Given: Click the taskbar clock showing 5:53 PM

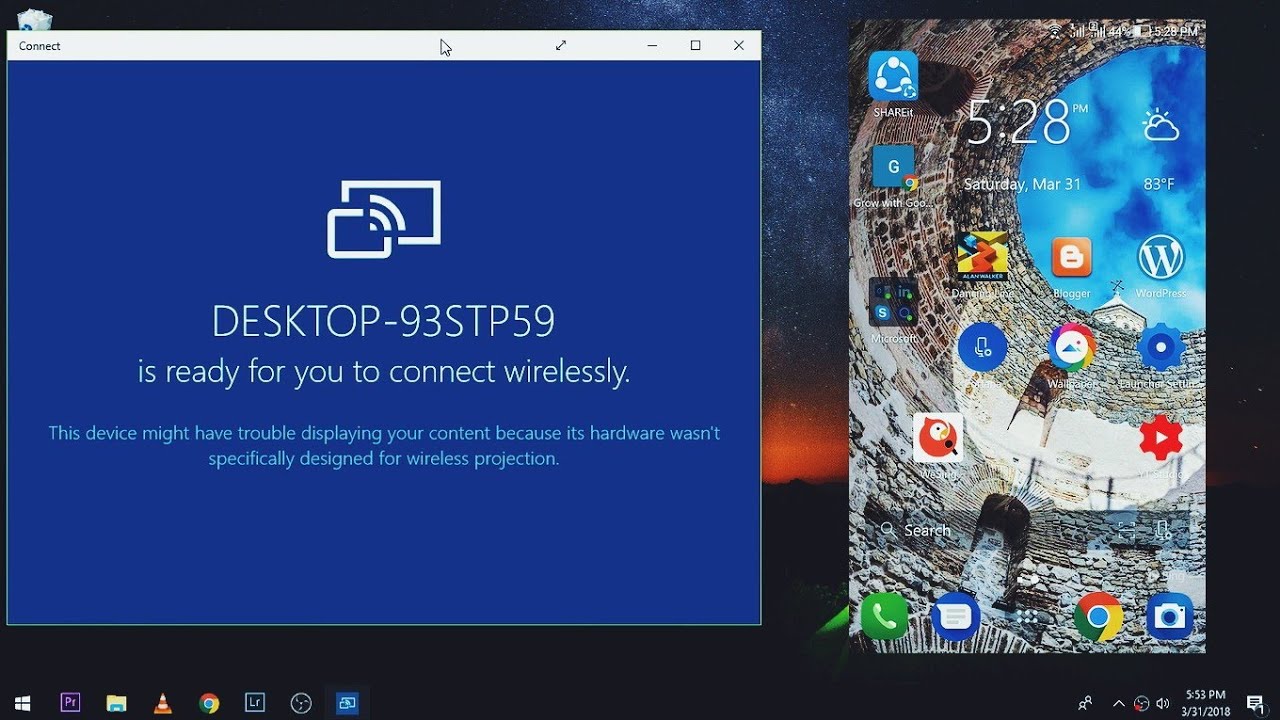Looking at the screenshot, I should (1205, 703).
